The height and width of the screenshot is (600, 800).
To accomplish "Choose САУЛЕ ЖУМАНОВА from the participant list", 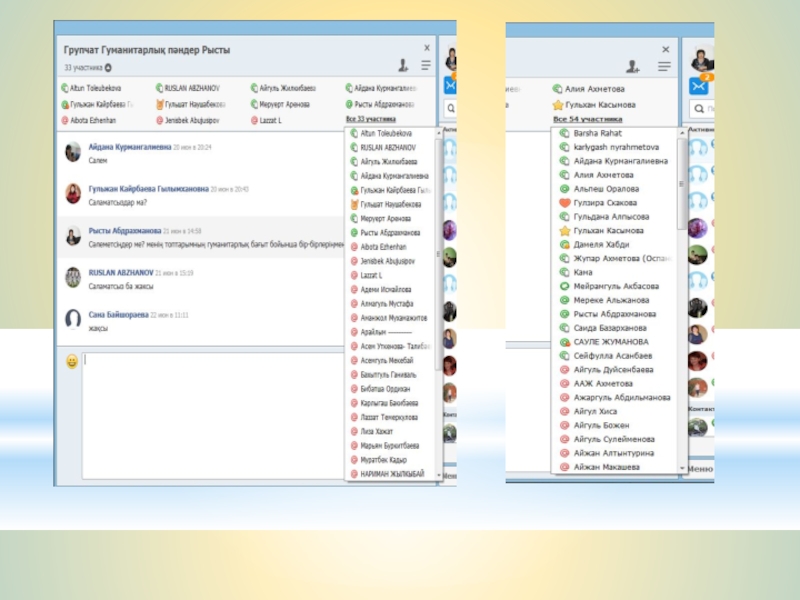I will [x=612, y=342].
